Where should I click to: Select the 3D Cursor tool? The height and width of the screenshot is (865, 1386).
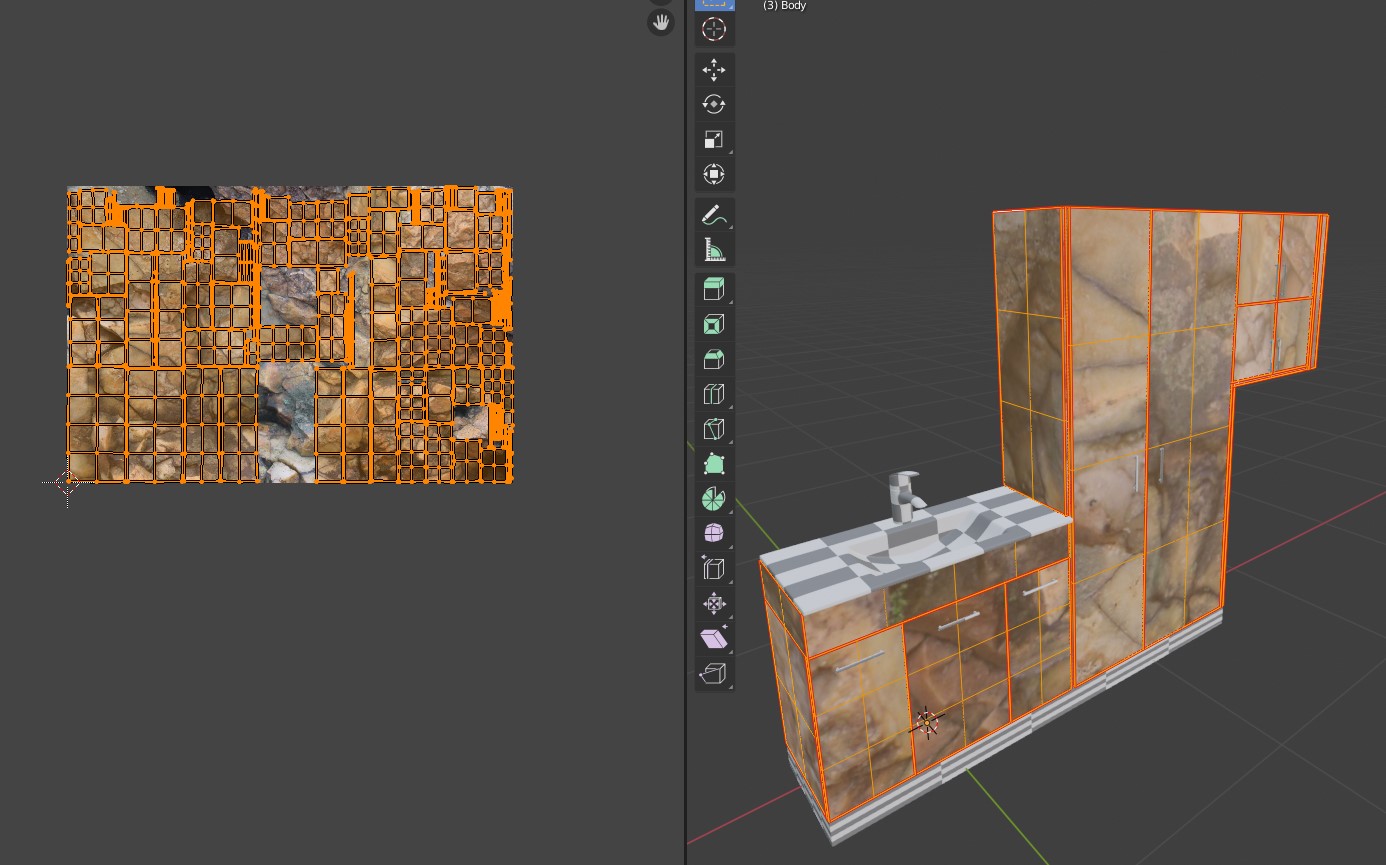(x=714, y=29)
